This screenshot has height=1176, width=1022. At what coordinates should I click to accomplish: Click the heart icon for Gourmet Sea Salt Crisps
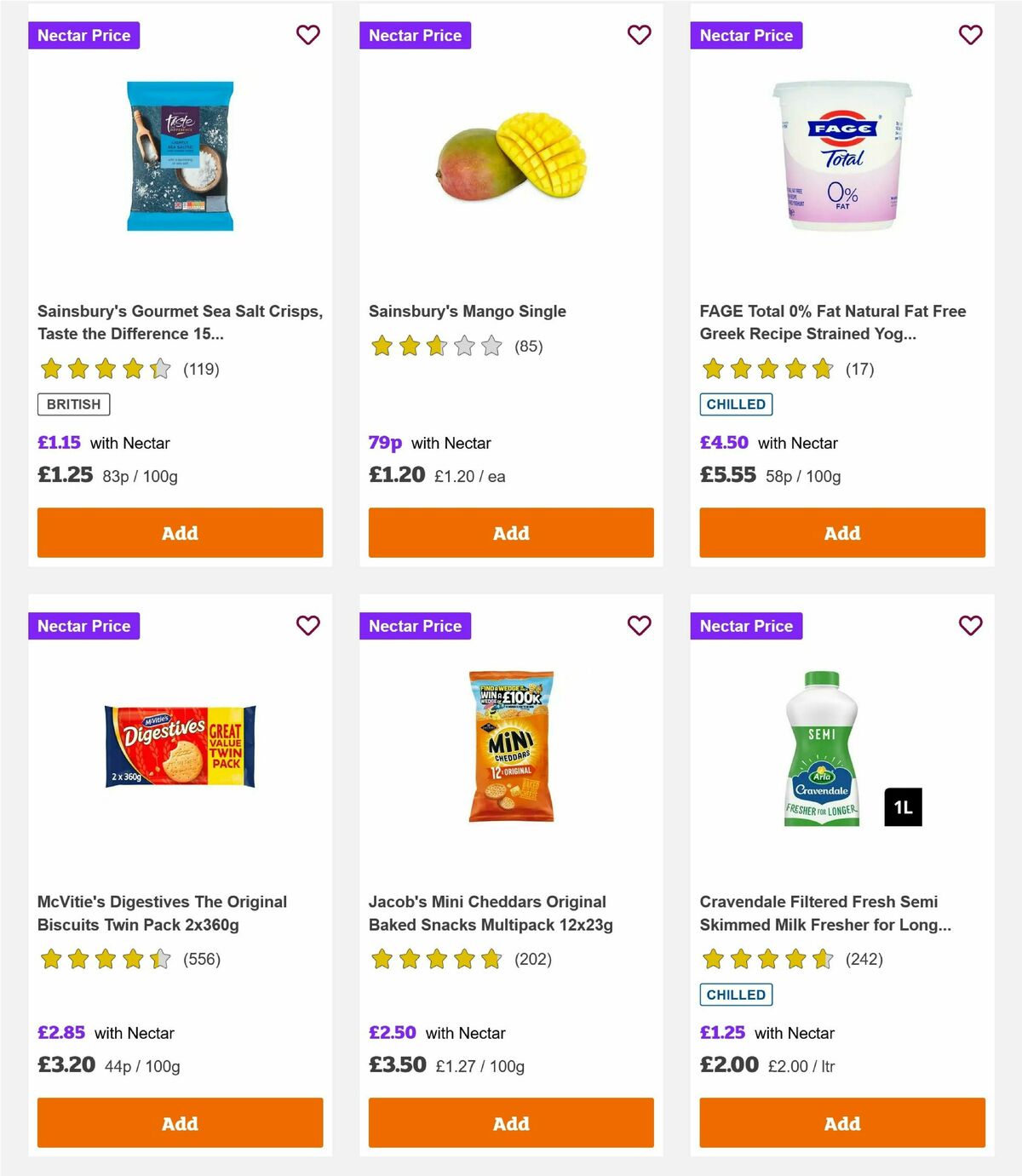pyautogui.click(x=308, y=35)
